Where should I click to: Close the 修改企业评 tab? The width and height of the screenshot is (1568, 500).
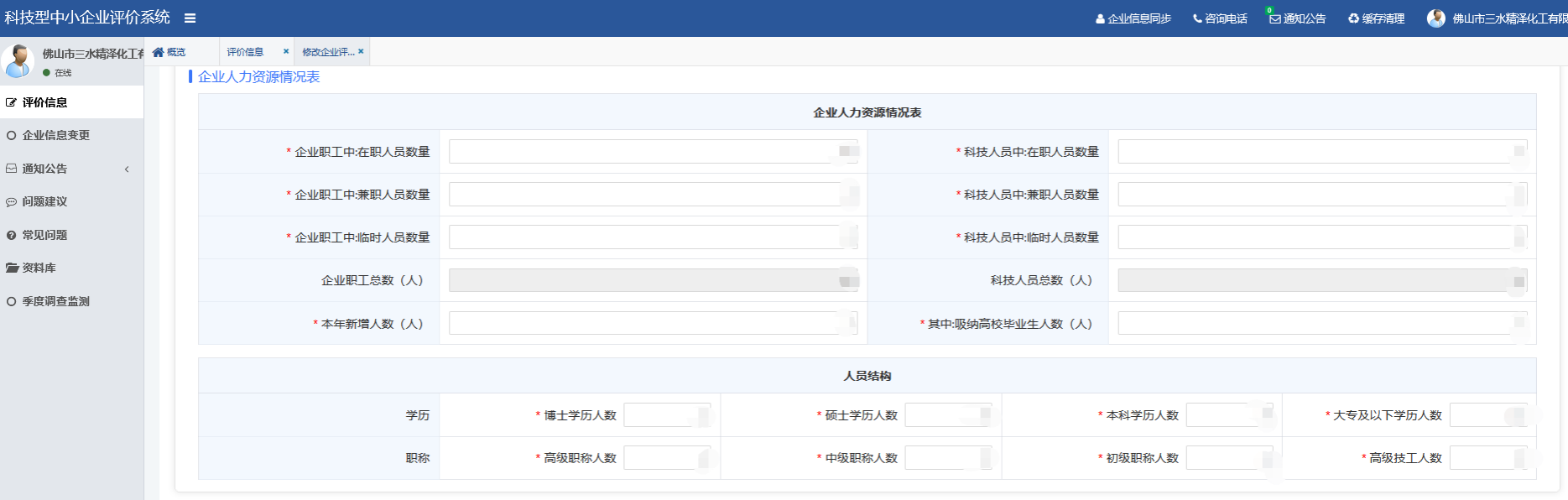click(361, 51)
